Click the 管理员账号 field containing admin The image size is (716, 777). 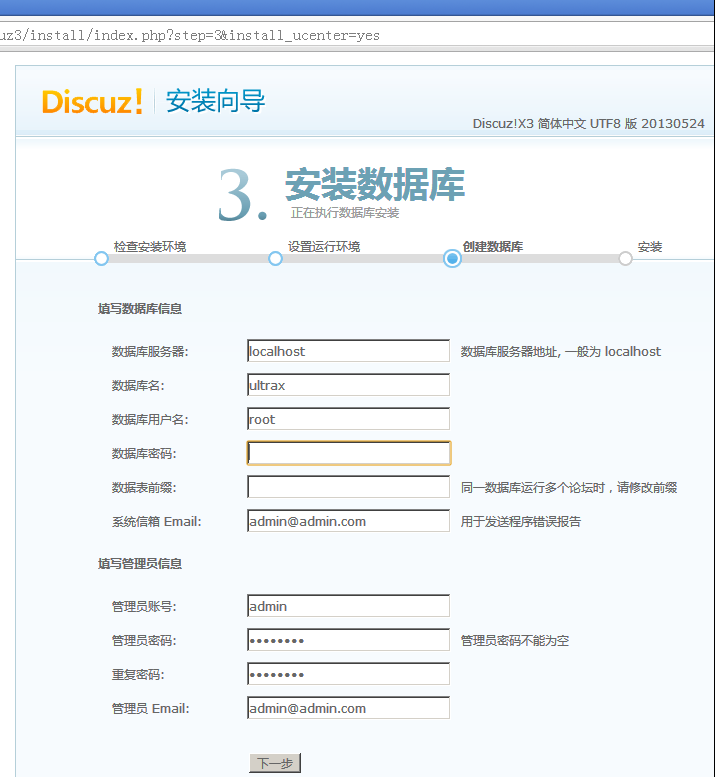click(348, 606)
